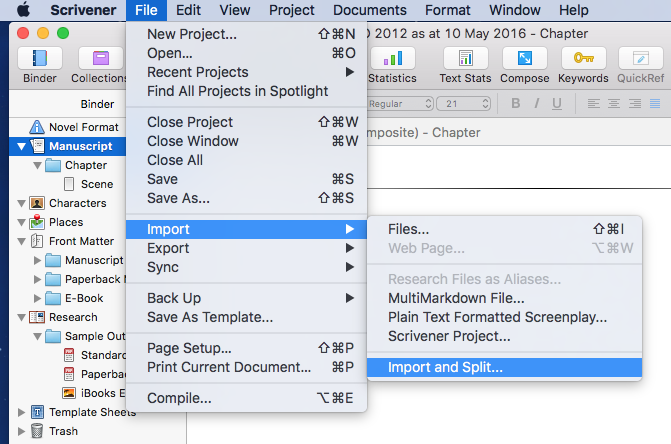The image size is (671, 444).
Task: Collapse the Research folder triangle
Action: click(21, 317)
